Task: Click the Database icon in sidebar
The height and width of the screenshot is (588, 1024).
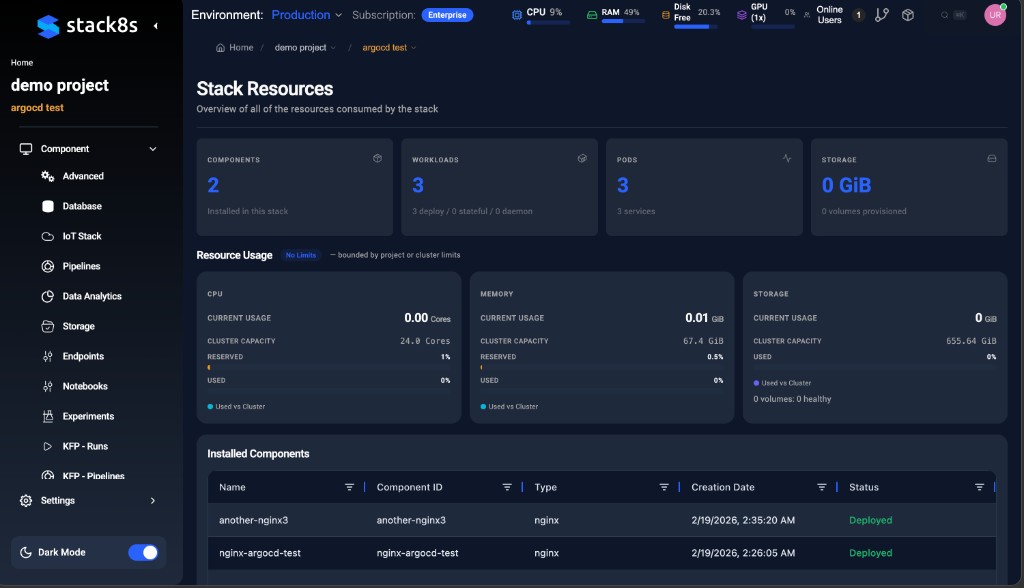Action: (x=48, y=206)
